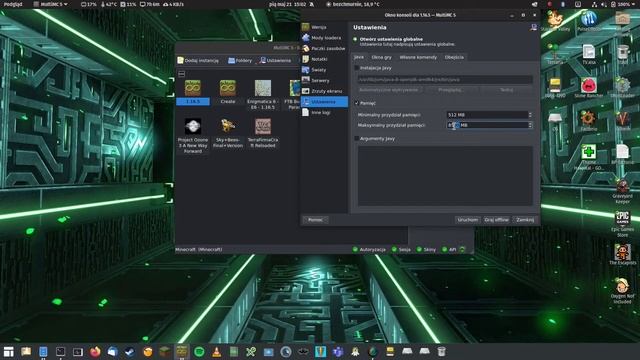The image size is (640, 360).
Task: Select the Enigmatica 6 instance
Action: click(263, 95)
